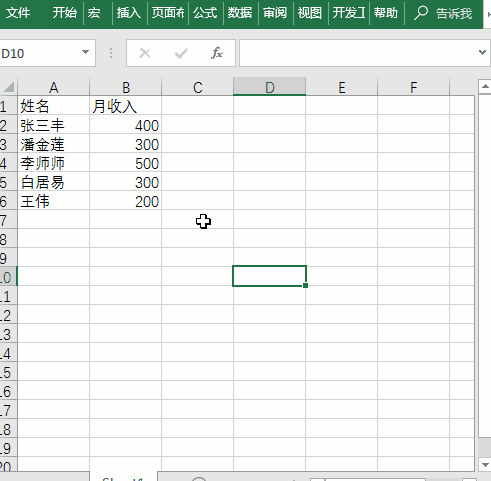Image resolution: width=491 pixels, height=481 pixels.
Task: Select the cell 白居易
Action: point(54,182)
